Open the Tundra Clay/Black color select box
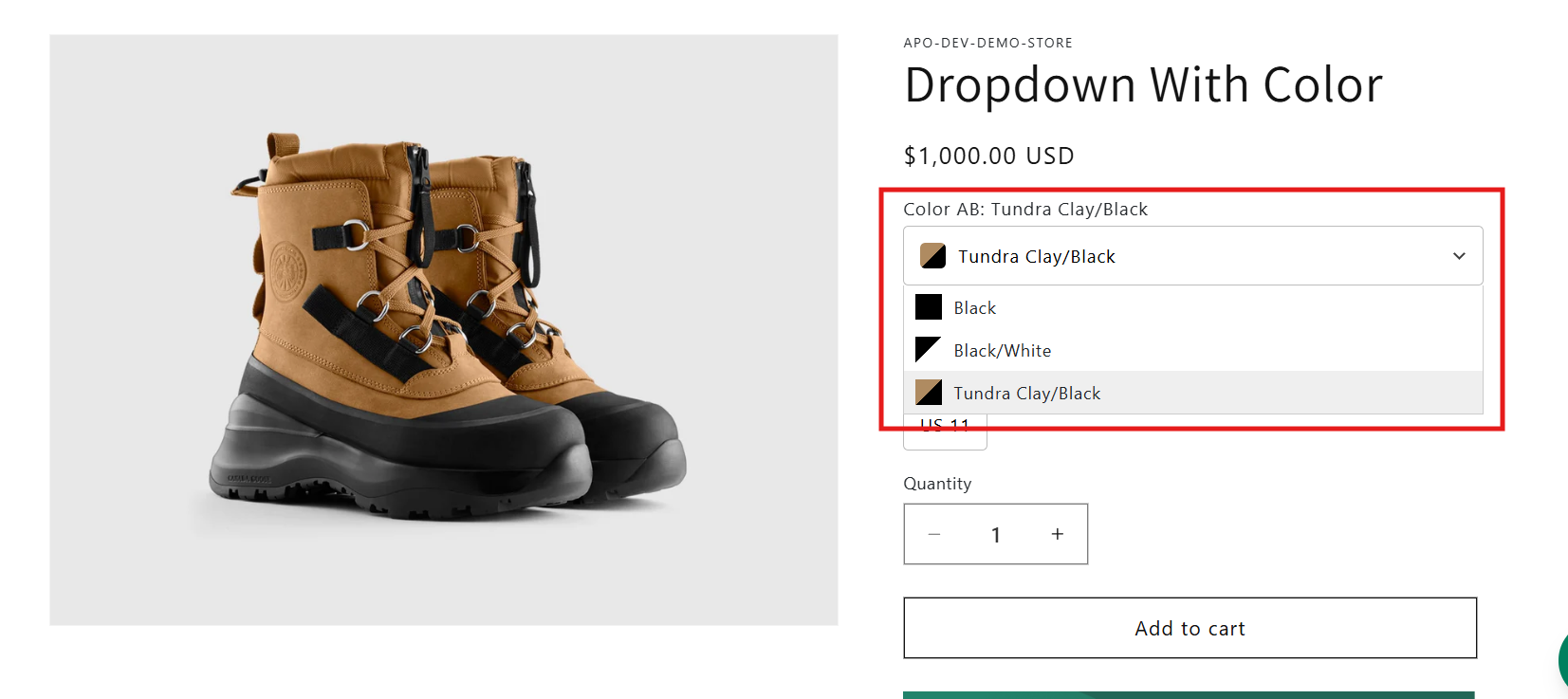 click(1191, 256)
